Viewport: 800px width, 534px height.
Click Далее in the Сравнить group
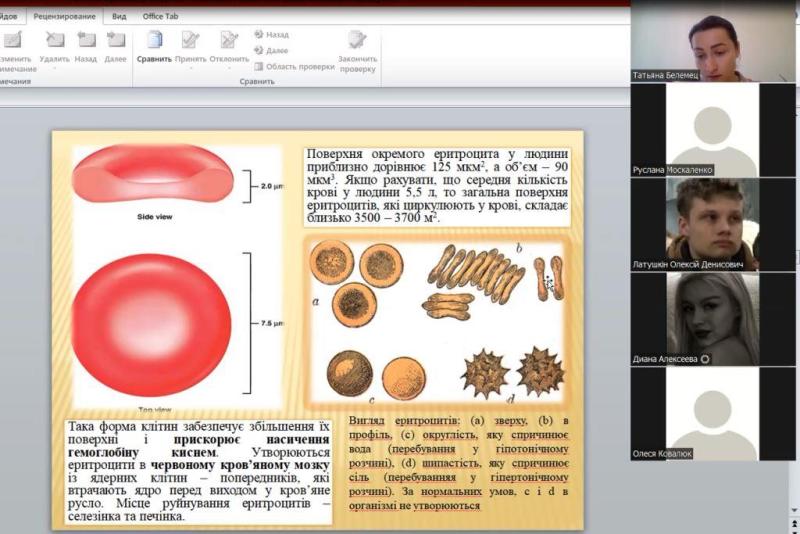point(271,50)
